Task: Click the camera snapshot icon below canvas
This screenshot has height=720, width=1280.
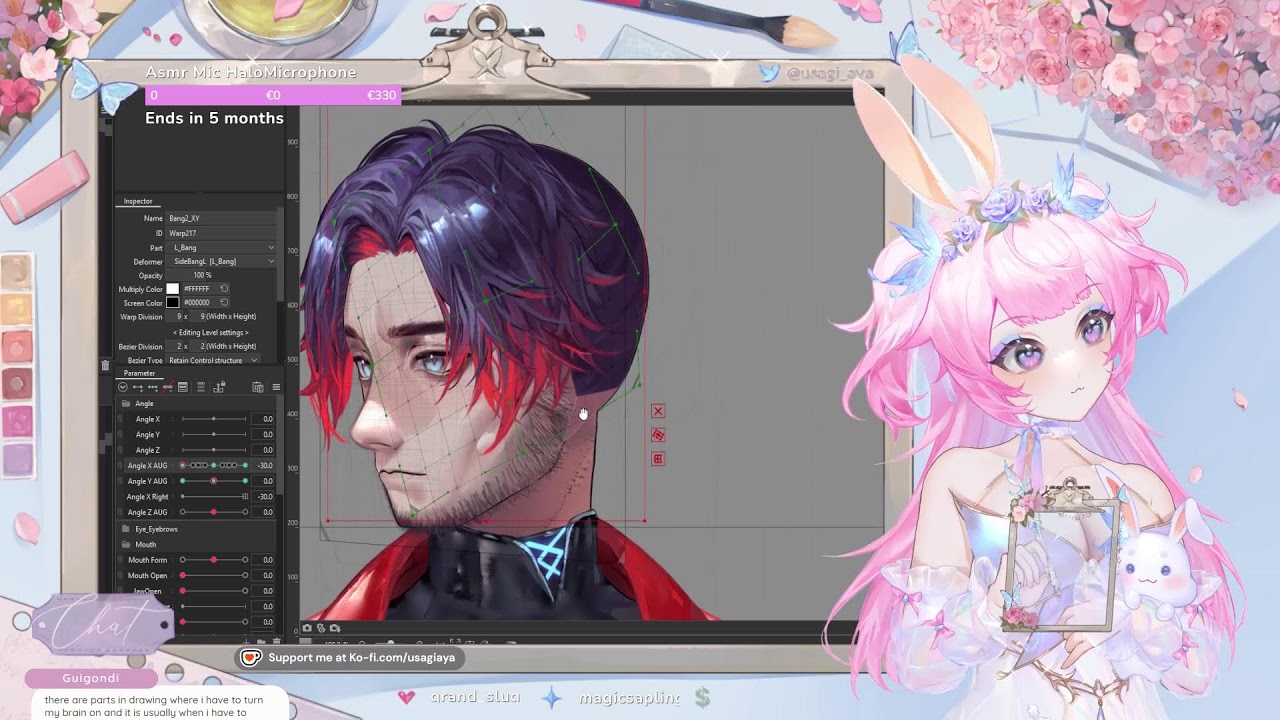Action: (x=307, y=628)
